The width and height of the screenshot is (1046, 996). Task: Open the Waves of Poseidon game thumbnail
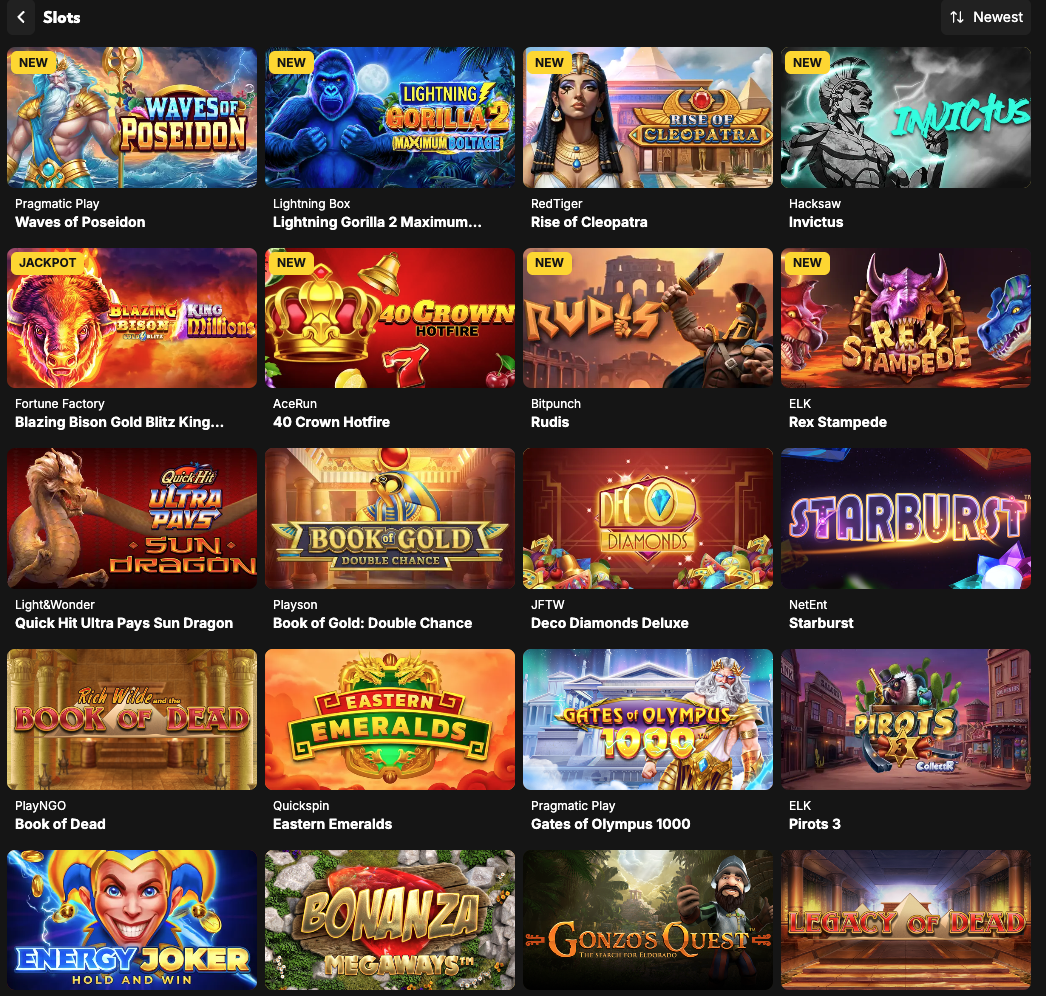click(x=132, y=117)
